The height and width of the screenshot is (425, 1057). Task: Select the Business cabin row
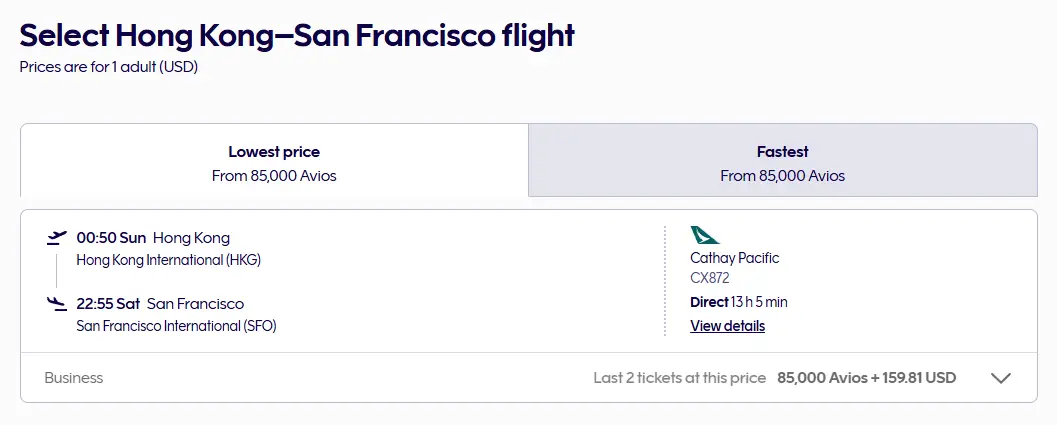click(529, 378)
